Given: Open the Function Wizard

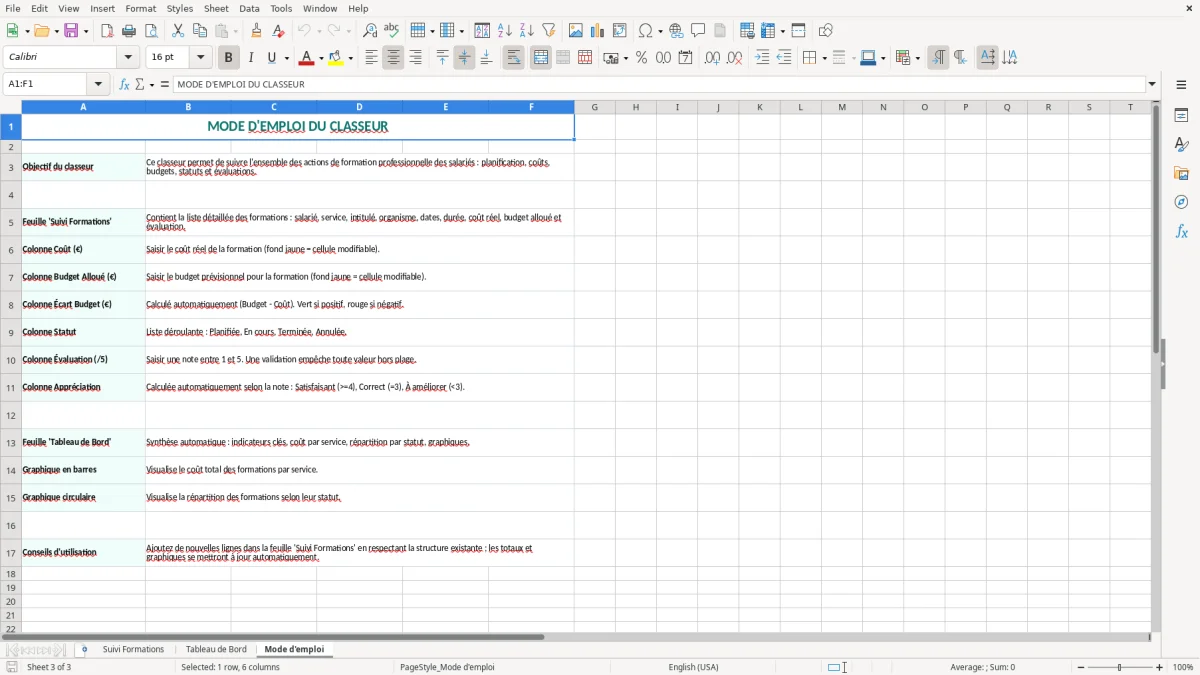Looking at the screenshot, I should [125, 85].
